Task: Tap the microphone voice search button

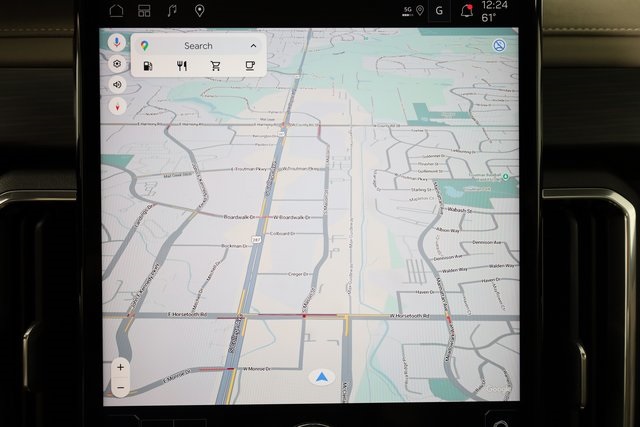Action: click(x=117, y=42)
